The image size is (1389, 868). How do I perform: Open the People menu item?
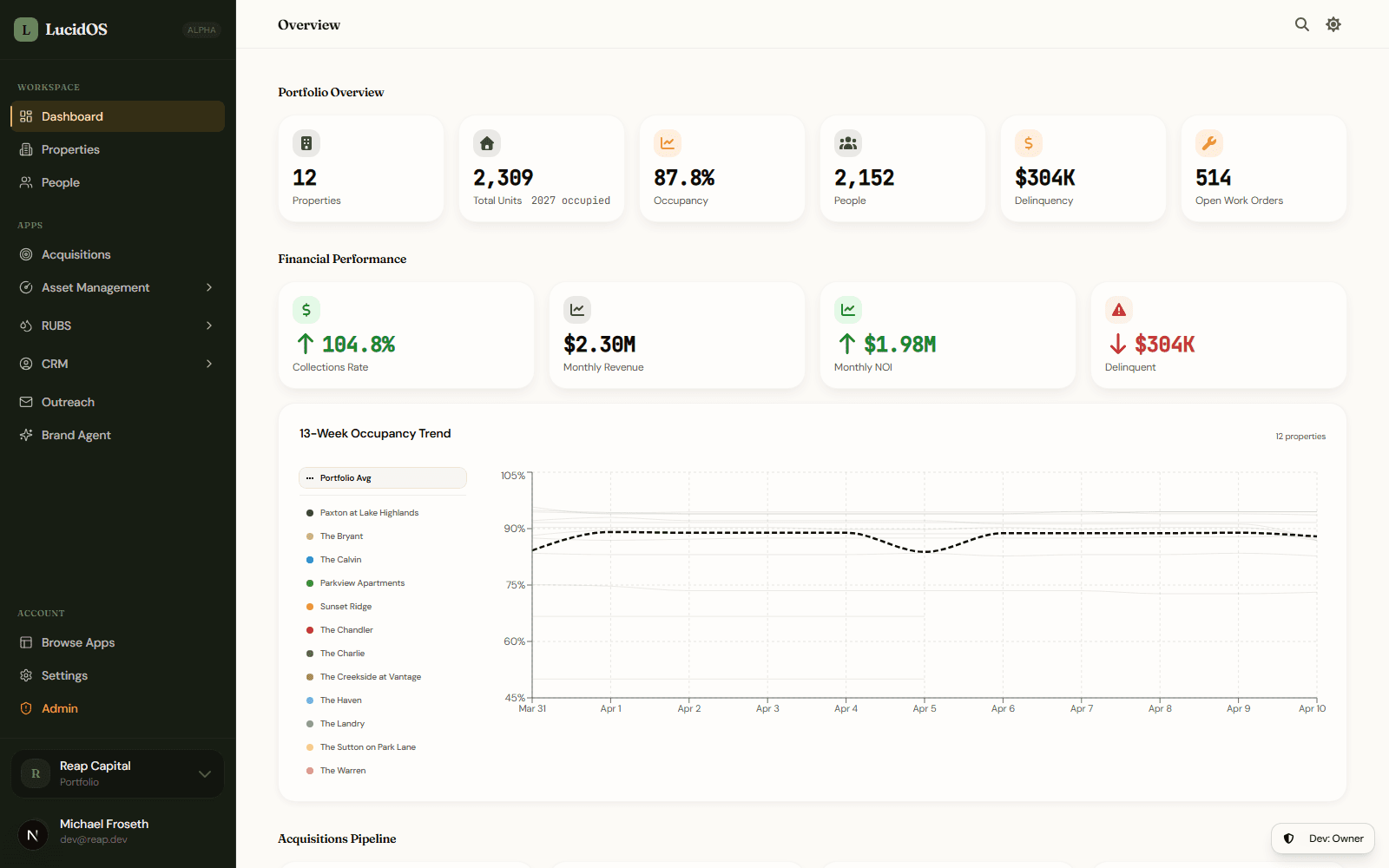(x=117, y=182)
